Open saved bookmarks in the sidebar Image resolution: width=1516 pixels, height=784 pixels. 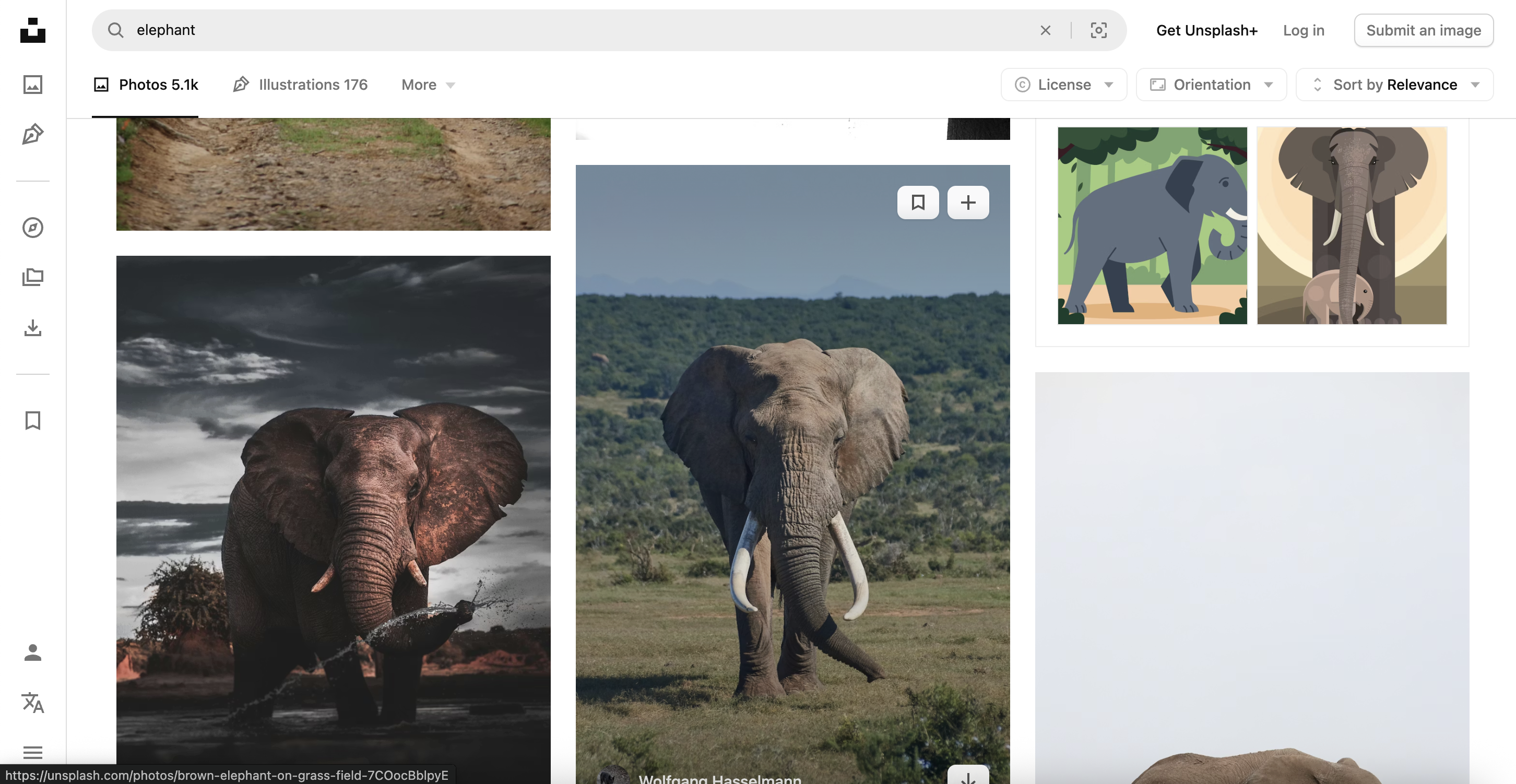tap(33, 420)
